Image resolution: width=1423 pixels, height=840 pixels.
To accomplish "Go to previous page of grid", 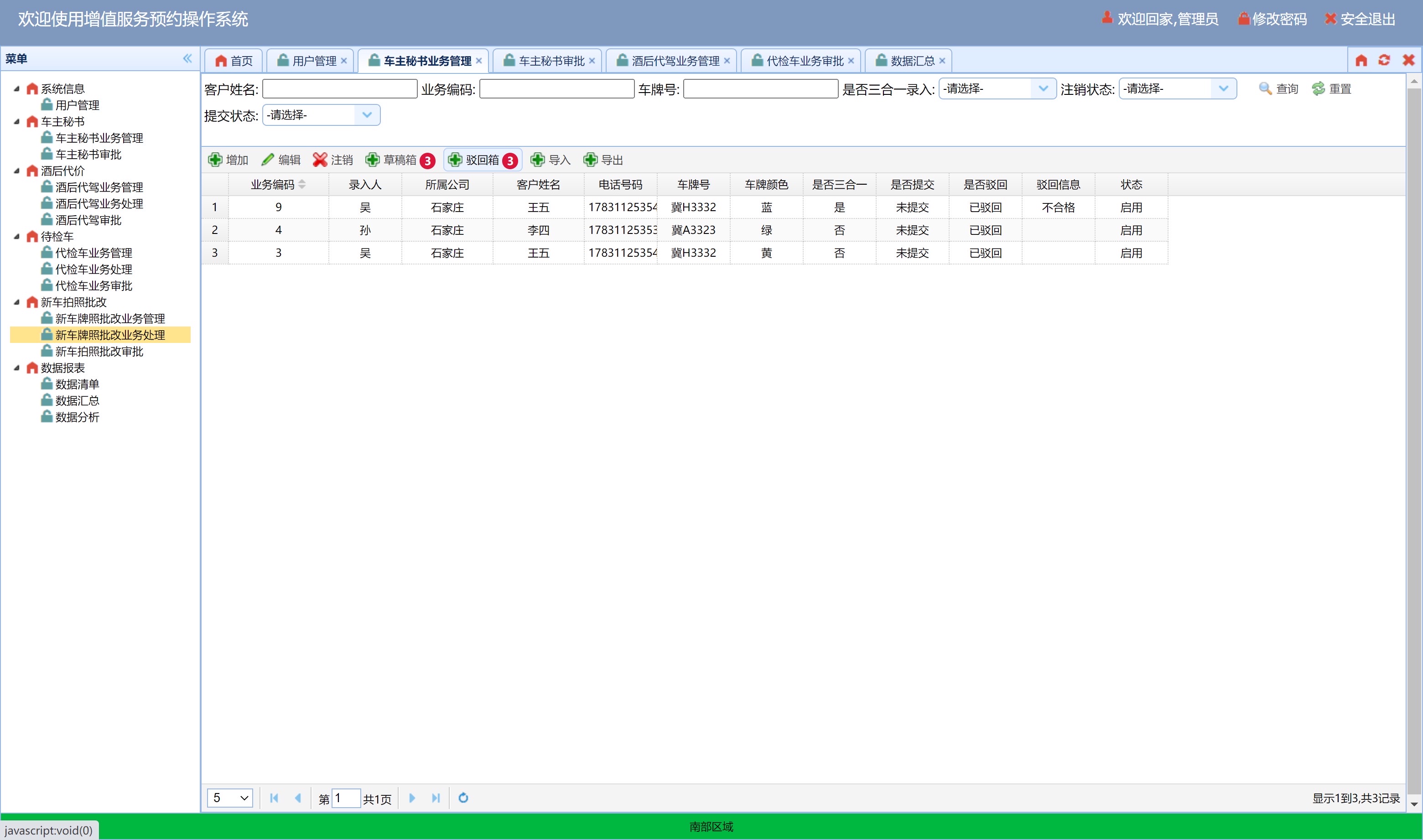I will 298,798.
